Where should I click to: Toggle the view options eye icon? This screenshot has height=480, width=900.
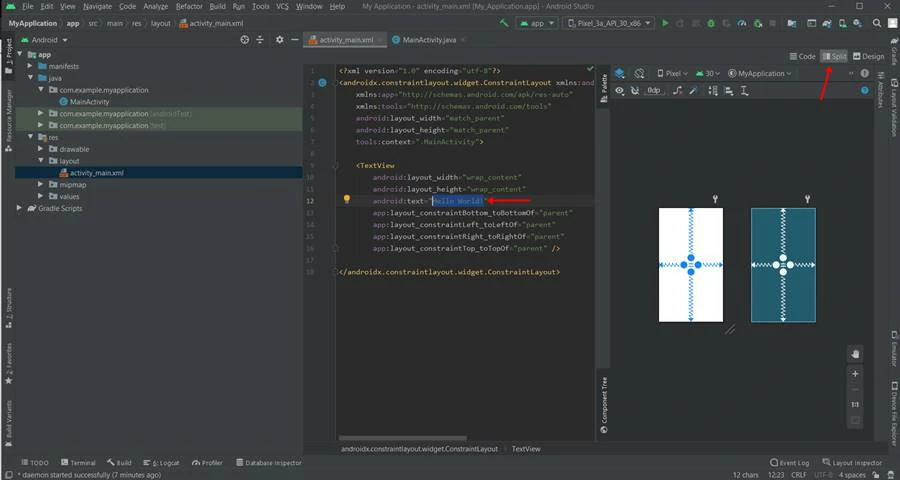tap(621, 91)
